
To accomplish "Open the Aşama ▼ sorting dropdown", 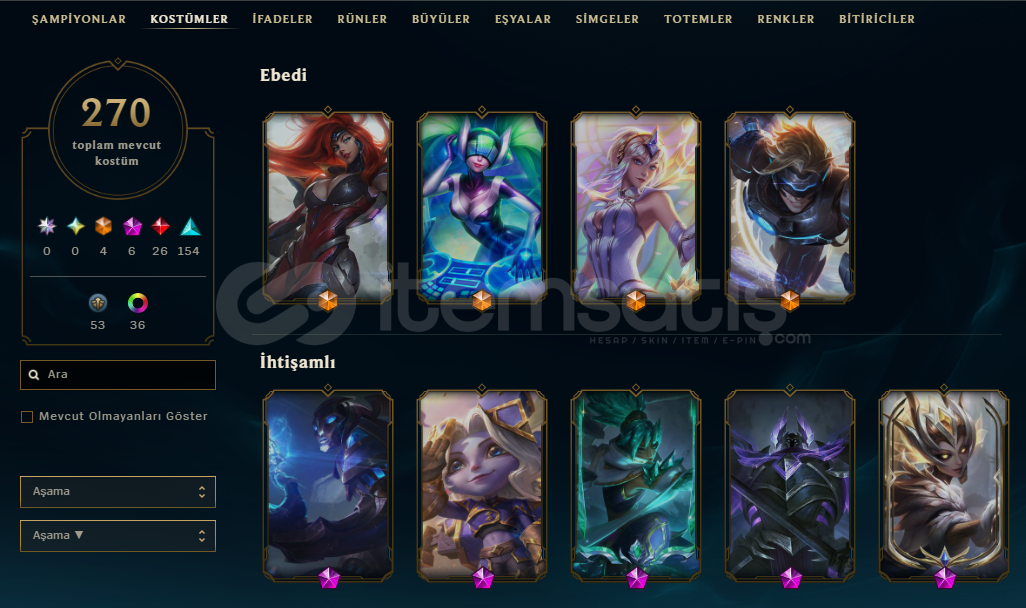I will coord(118,536).
